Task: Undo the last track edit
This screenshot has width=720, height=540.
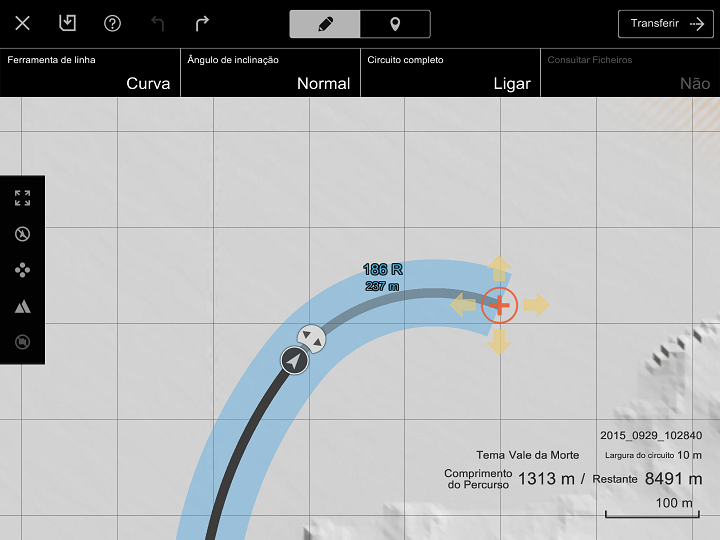Action: tap(158, 24)
